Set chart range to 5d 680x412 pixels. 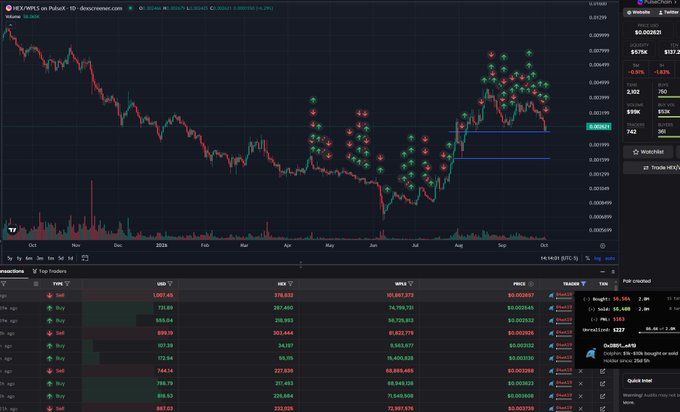click(x=61, y=258)
